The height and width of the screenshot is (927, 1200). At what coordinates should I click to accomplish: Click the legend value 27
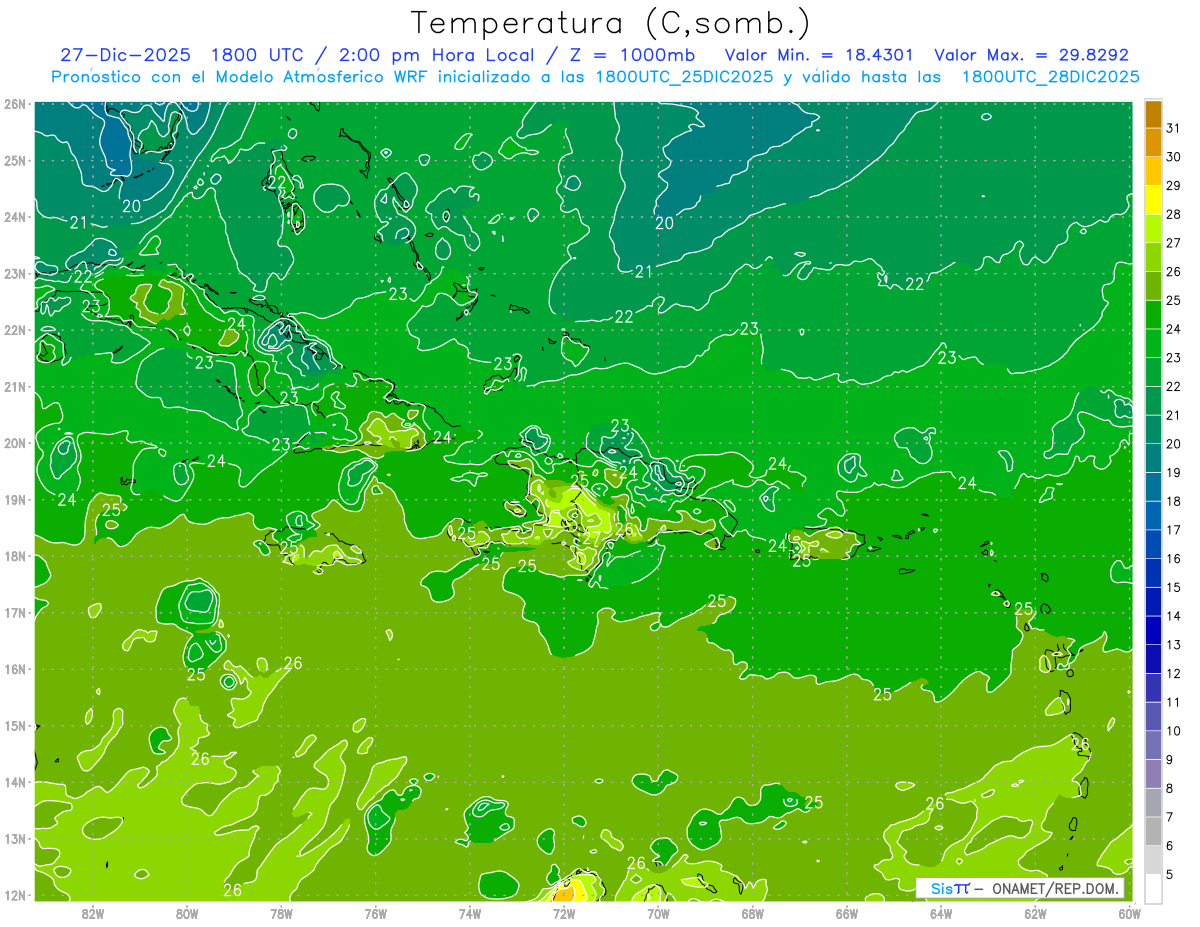pyautogui.click(x=1174, y=243)
